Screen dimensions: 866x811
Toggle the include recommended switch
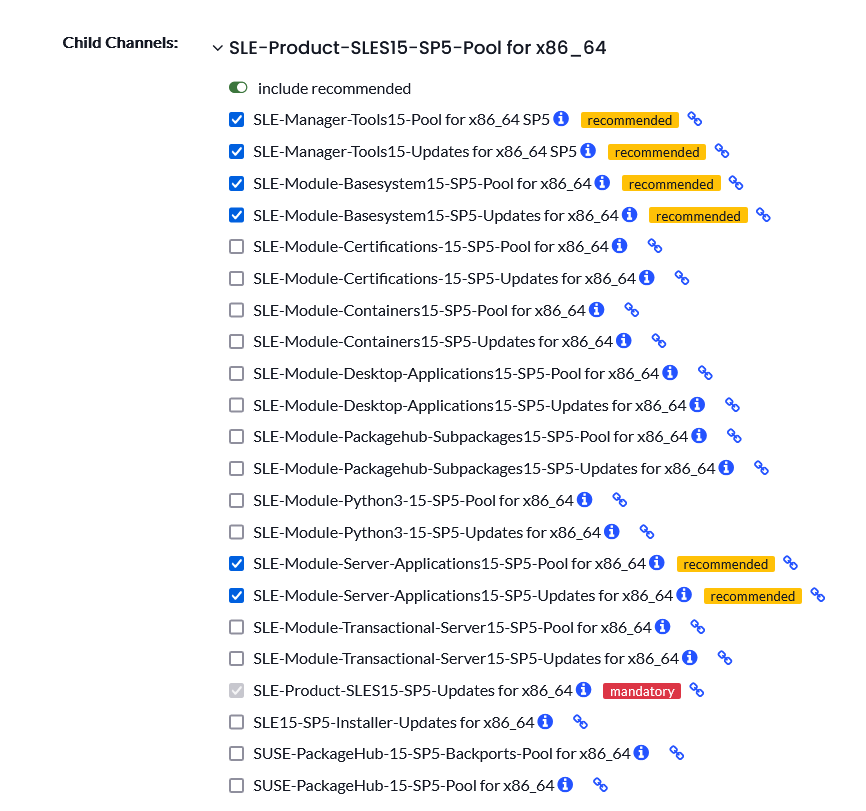(x=238, y=88)
